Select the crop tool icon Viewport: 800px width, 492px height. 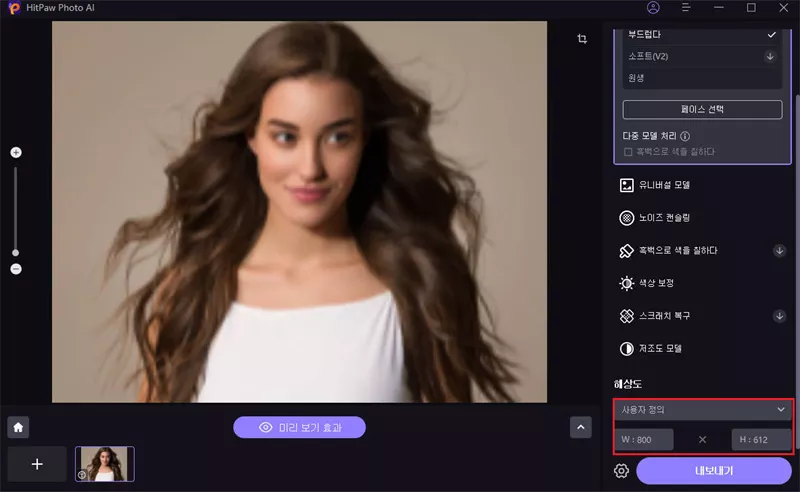(x=582, y=39)
